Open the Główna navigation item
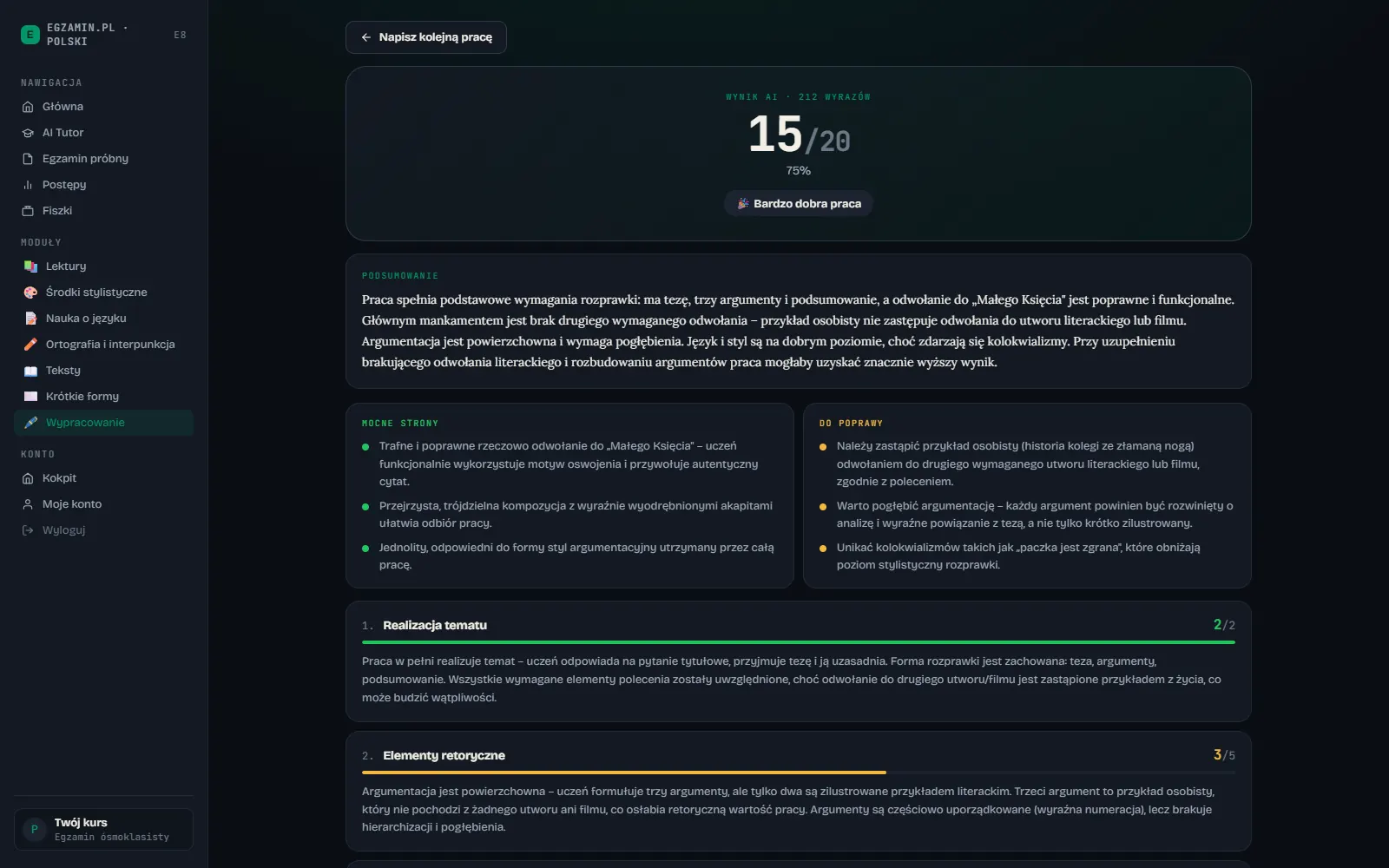Image resolution: width=1389 pixels, height=868 pixels. pyautogui.click(x=103, y=107)
